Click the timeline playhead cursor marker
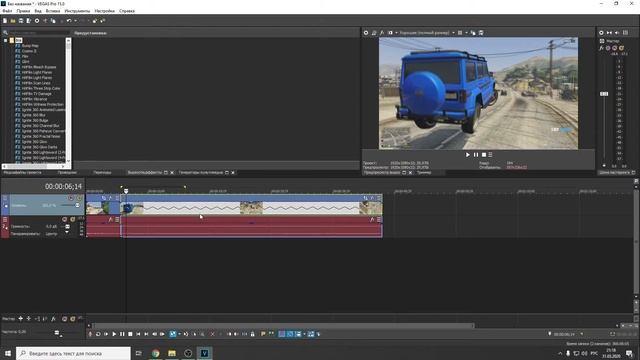 pos(126,191)
